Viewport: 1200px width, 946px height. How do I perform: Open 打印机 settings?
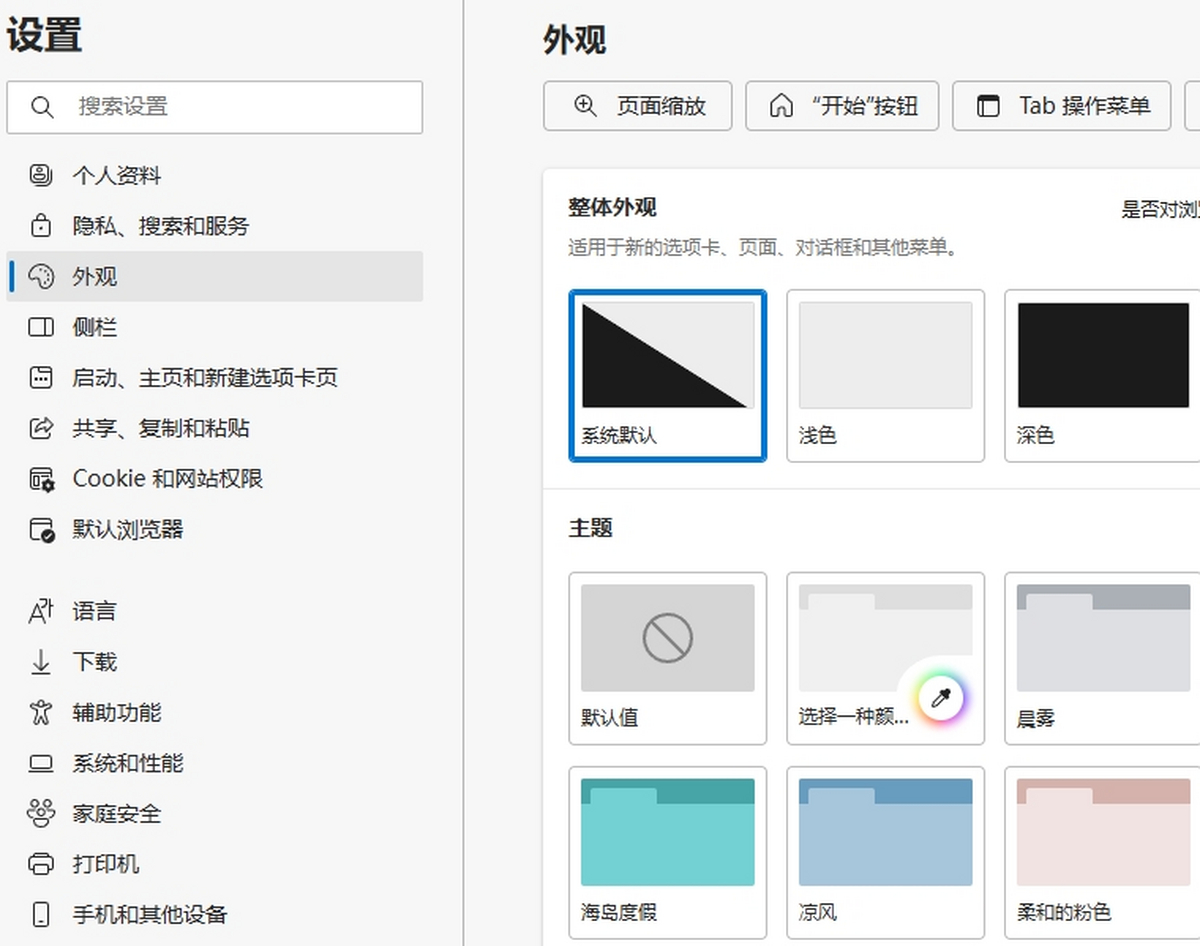tap(215, 864)
